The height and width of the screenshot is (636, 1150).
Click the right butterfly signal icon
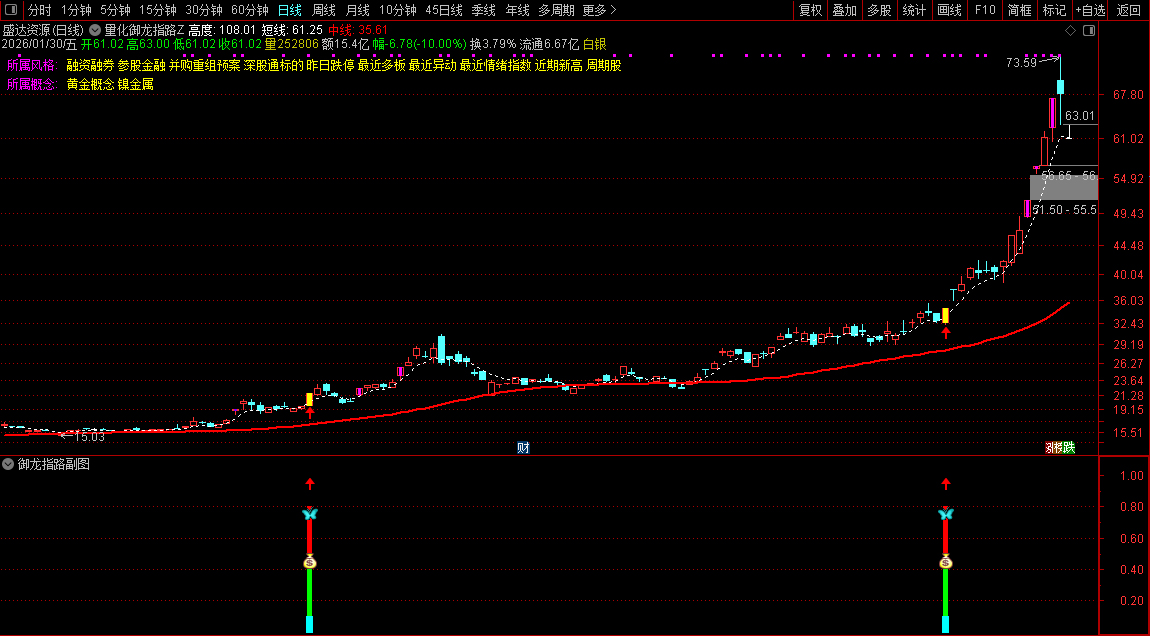(945, 513)
